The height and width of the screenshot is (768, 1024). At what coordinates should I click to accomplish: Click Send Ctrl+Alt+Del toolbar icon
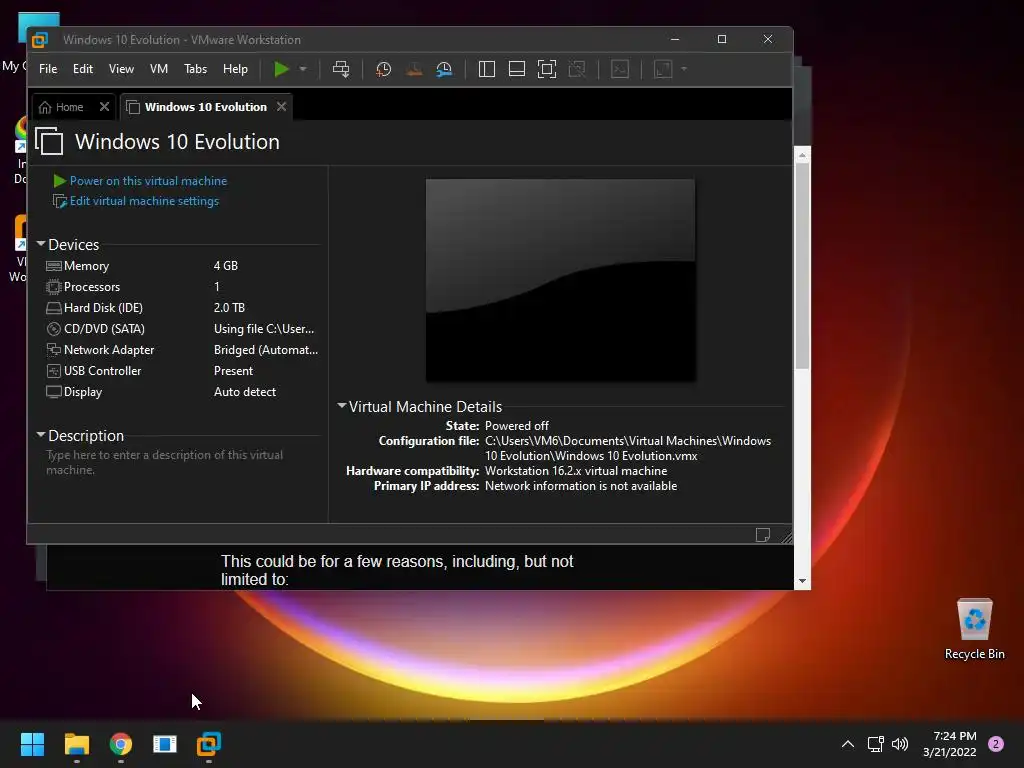(x=341, y=69)
